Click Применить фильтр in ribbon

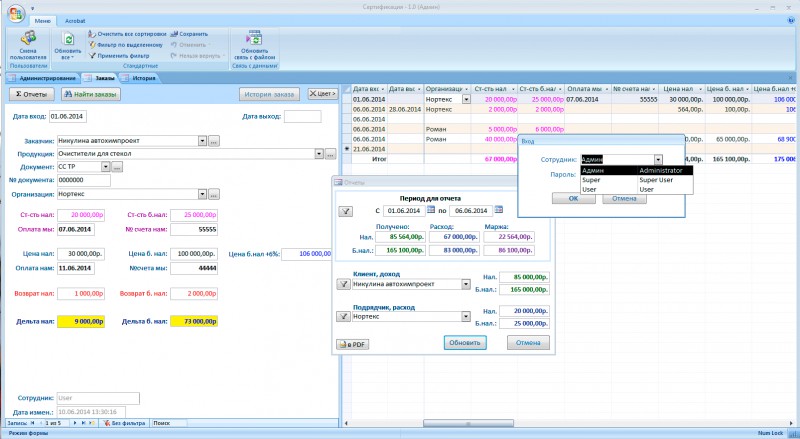pos(119,56)
